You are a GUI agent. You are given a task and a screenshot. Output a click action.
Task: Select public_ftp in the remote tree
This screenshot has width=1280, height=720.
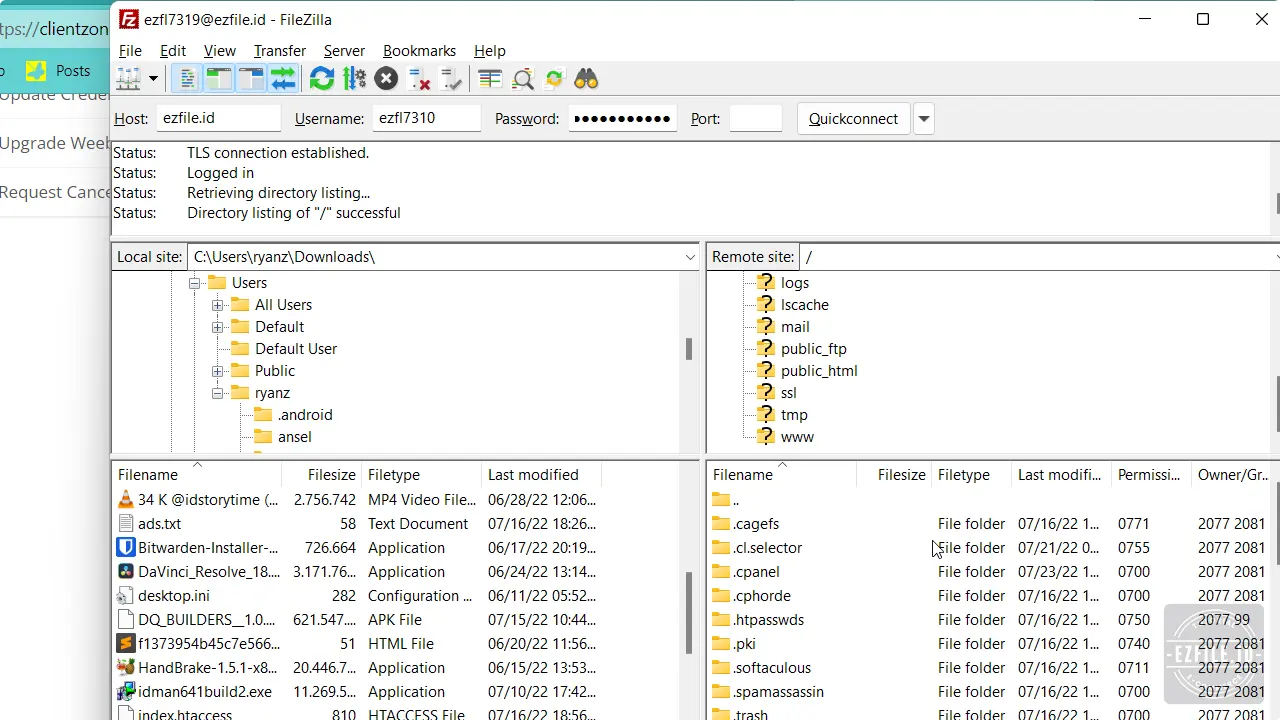814,349
